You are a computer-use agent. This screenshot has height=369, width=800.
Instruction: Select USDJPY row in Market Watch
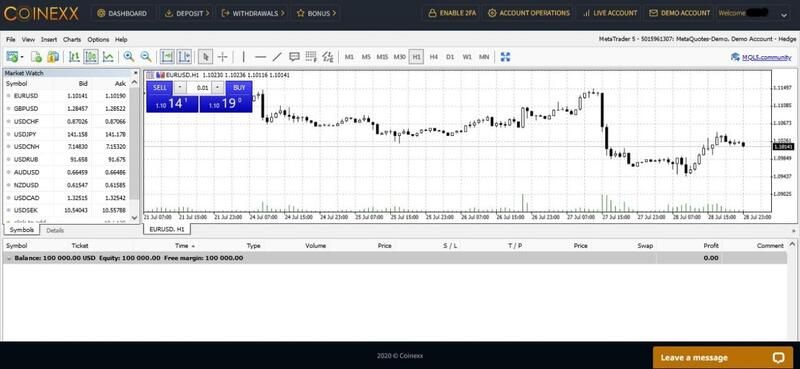tap(66, 134)
